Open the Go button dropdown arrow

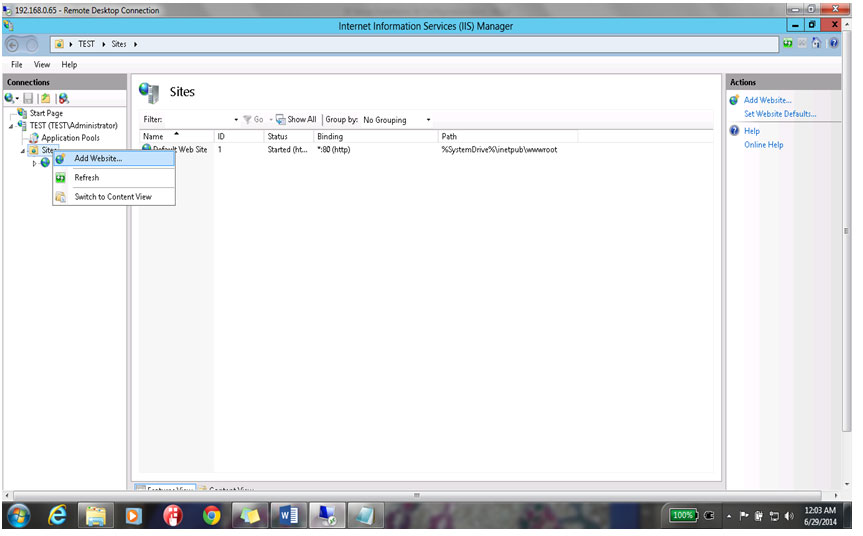pyautogui.click(x=271, y=119)
